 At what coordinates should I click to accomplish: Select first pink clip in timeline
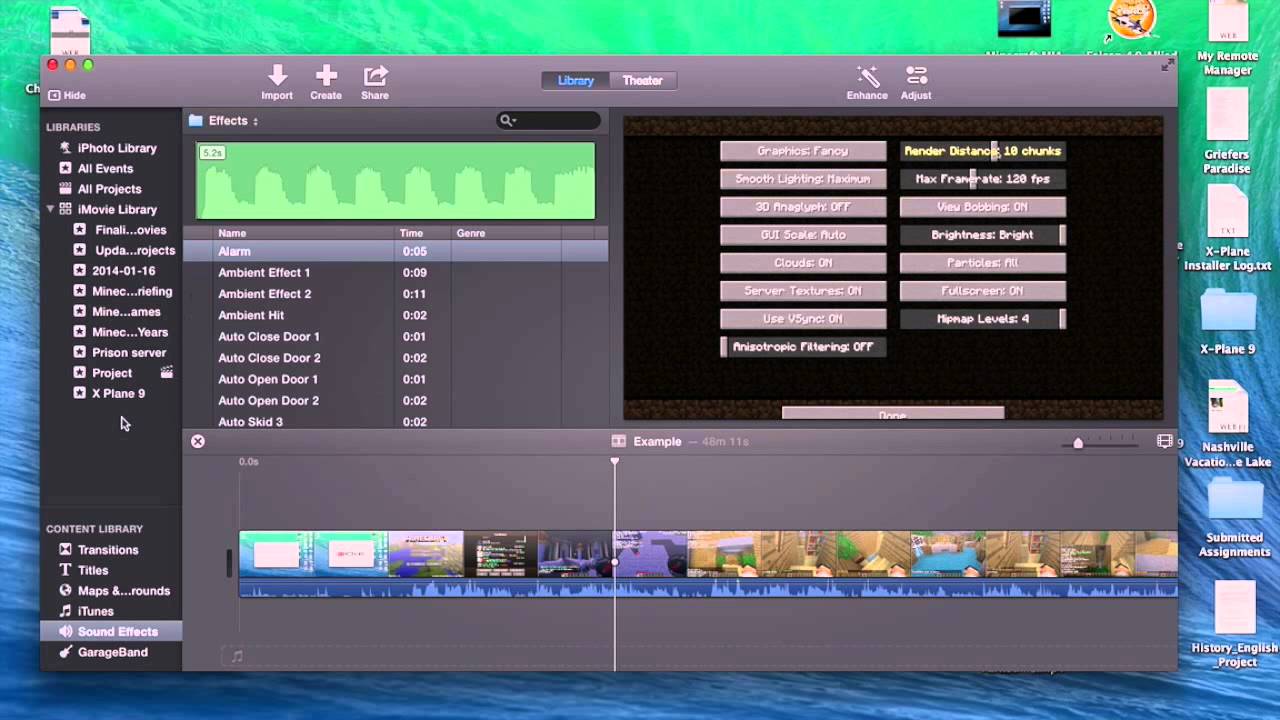point(277,554)
